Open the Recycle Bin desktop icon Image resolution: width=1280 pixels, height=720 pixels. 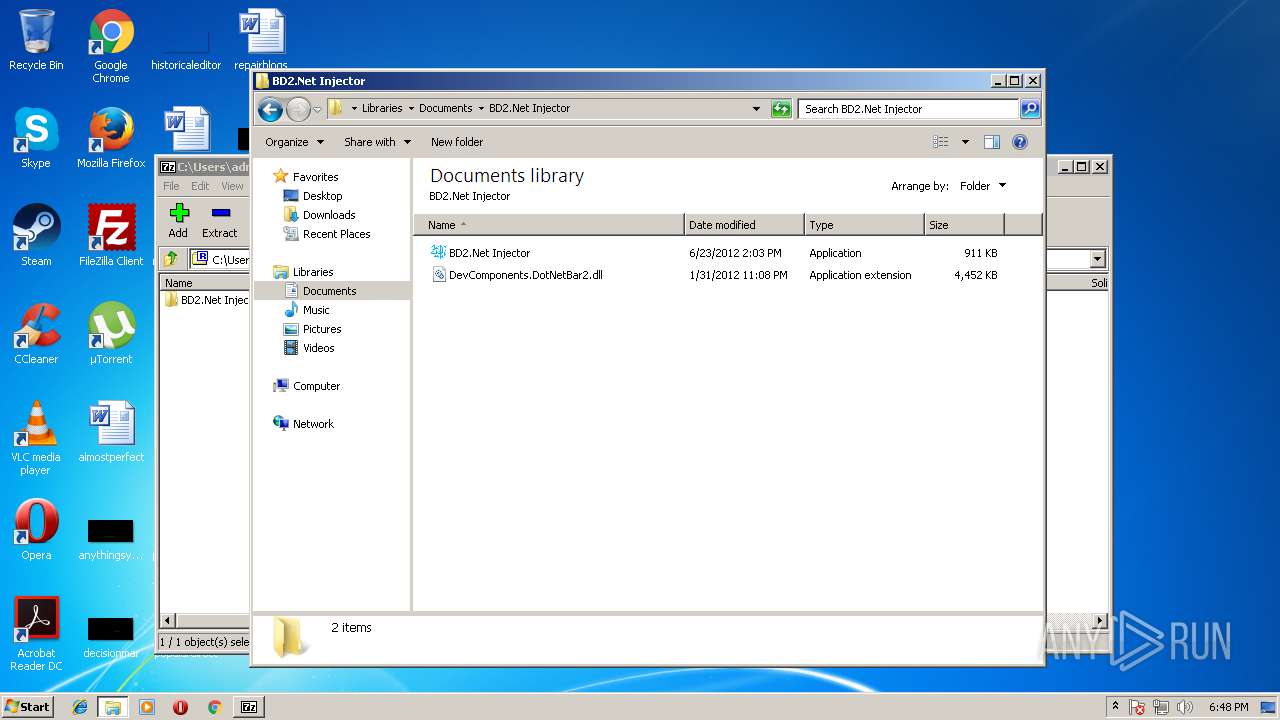tap(36, 40)
